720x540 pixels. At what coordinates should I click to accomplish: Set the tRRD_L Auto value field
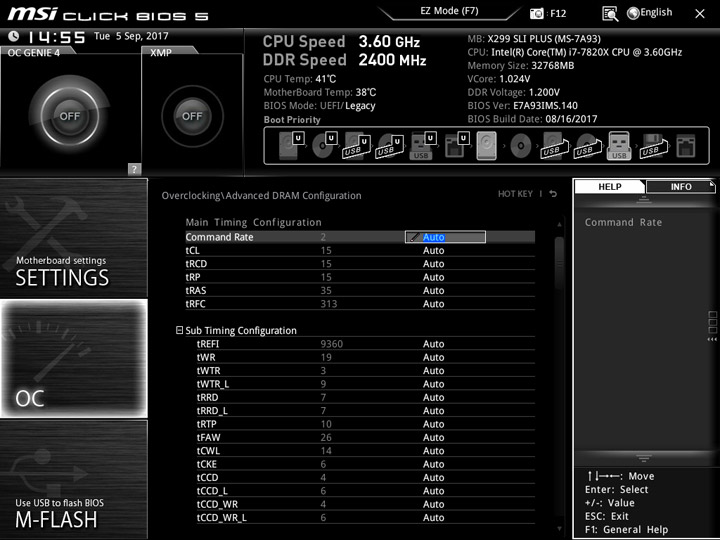tap(433, 411)
